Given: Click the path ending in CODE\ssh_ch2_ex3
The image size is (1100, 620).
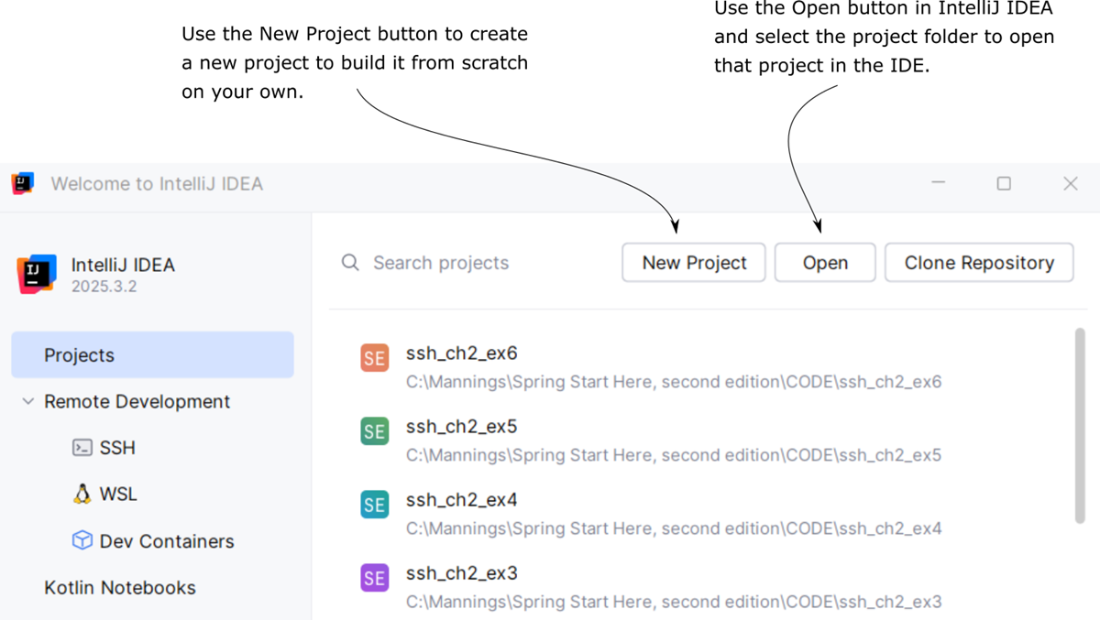Looking at the screenshot, I should 673,602.
